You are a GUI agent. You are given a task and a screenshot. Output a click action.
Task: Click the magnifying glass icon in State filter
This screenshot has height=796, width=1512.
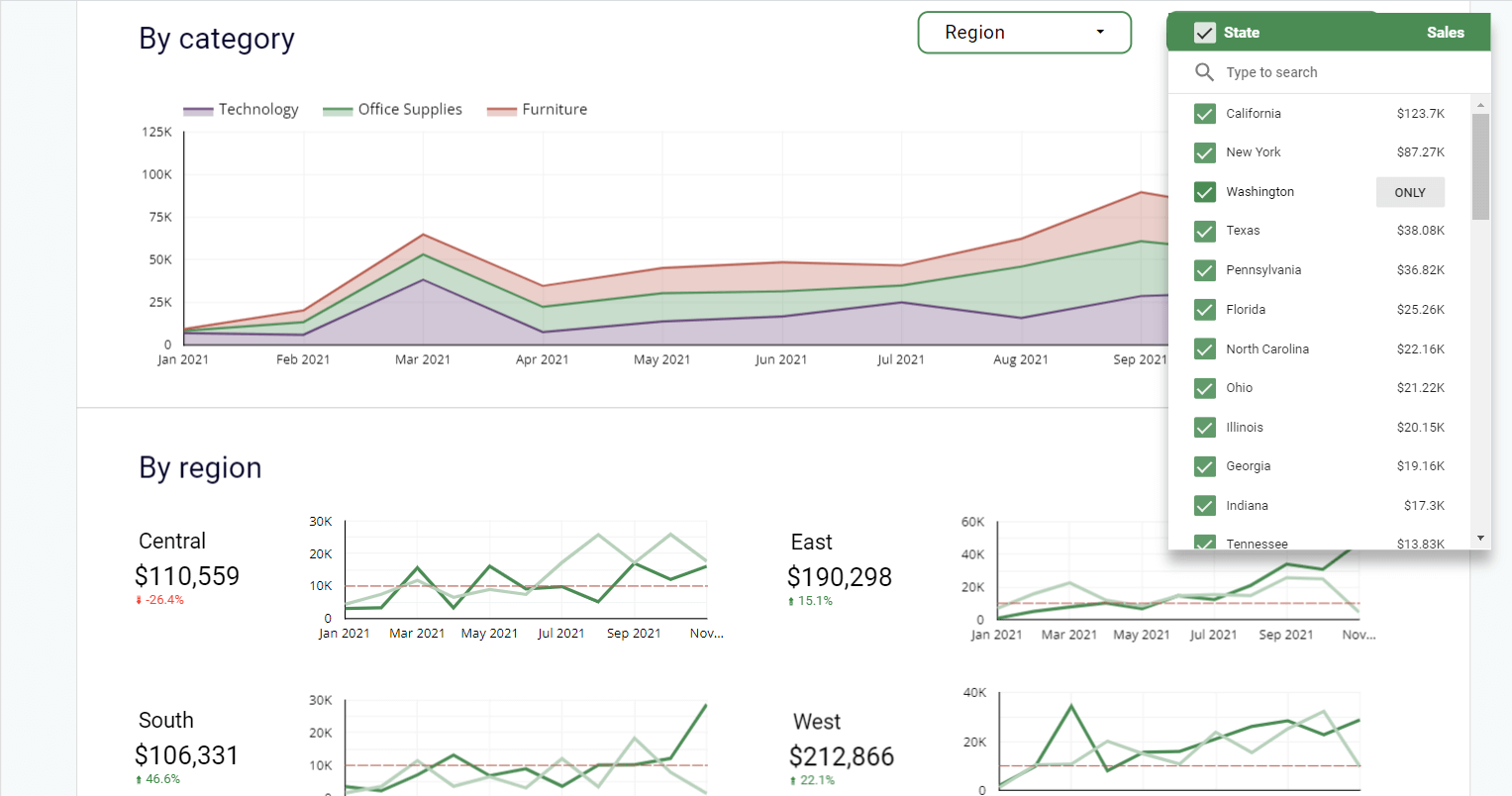pos(1204,71)
